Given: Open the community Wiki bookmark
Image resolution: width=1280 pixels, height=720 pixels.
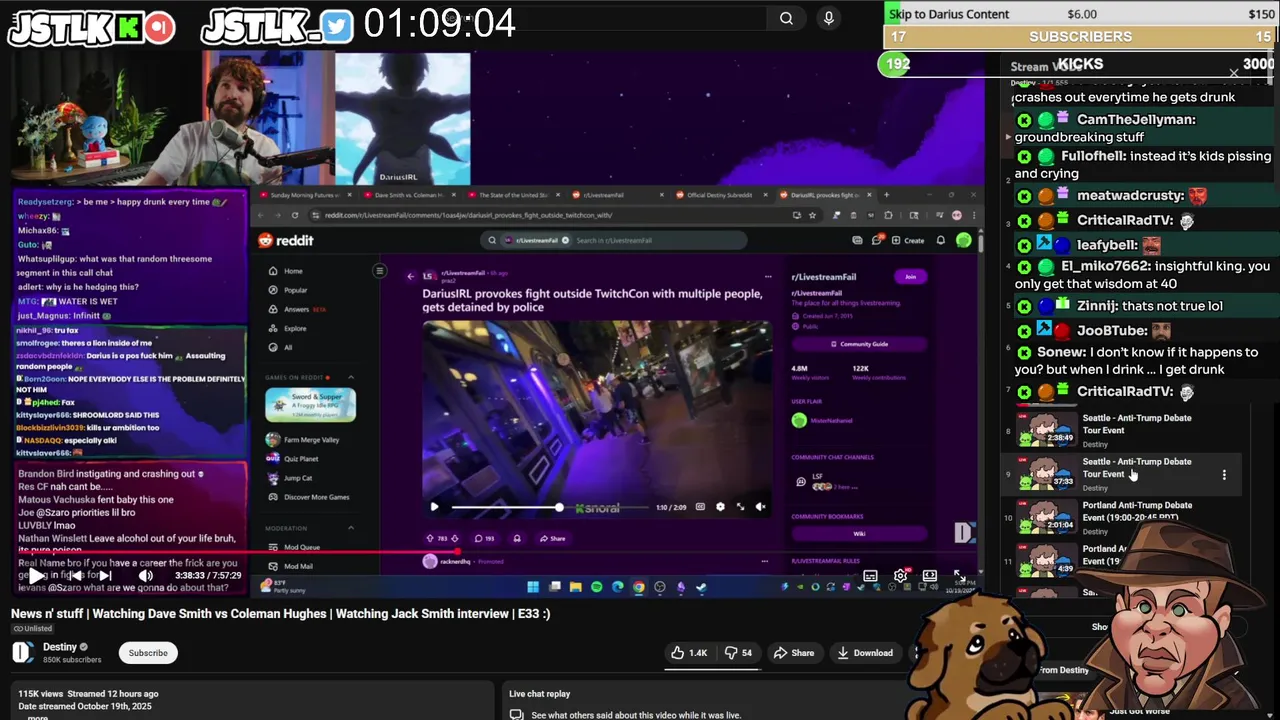Looking at the screenshot, I should [x=859, y=533].
